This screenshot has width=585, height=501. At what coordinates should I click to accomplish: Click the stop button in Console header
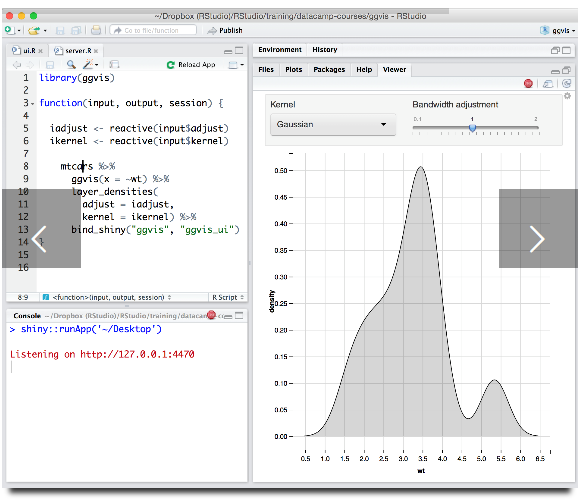(x=212, y=315)
